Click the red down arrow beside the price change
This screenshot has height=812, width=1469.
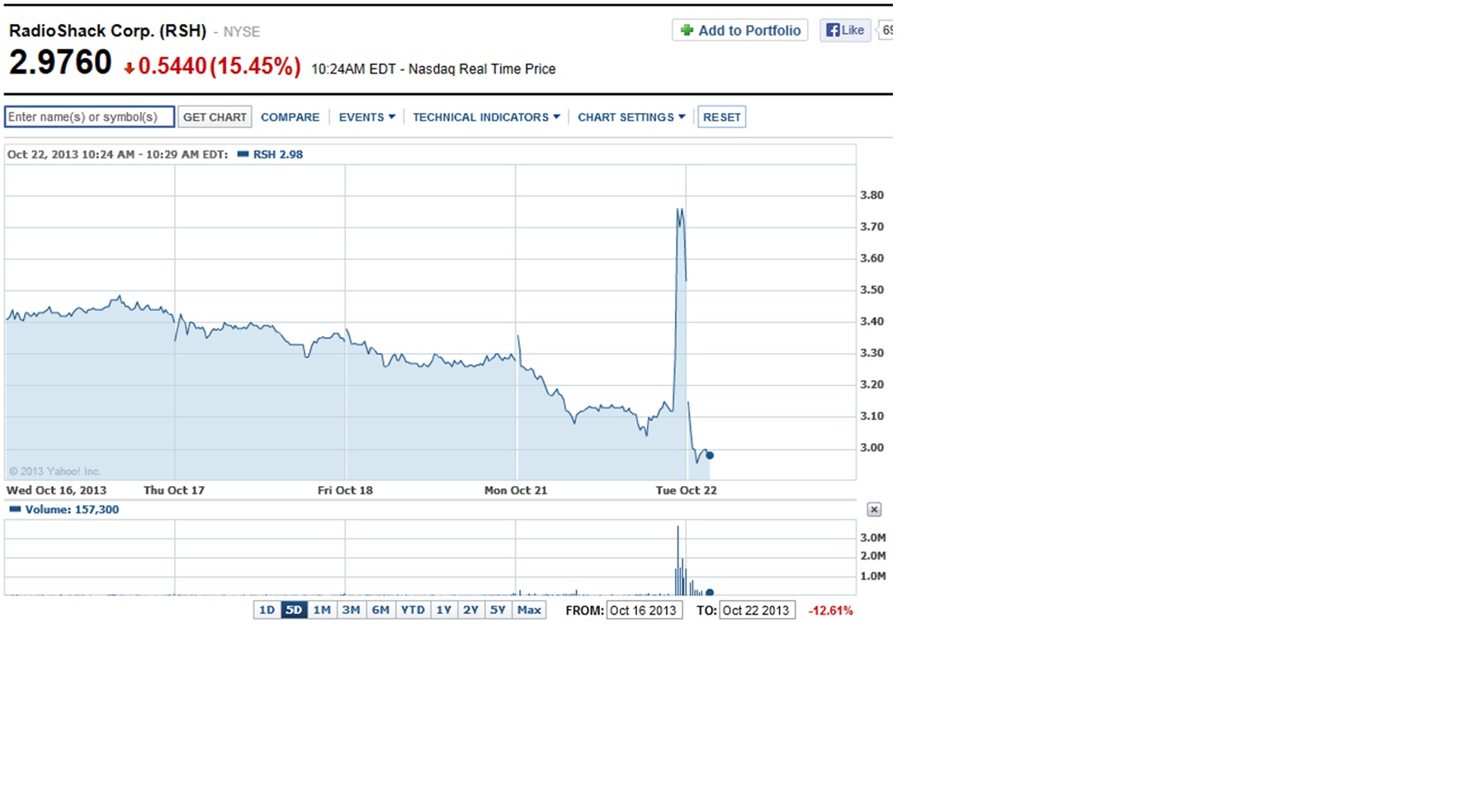(129, 68)
